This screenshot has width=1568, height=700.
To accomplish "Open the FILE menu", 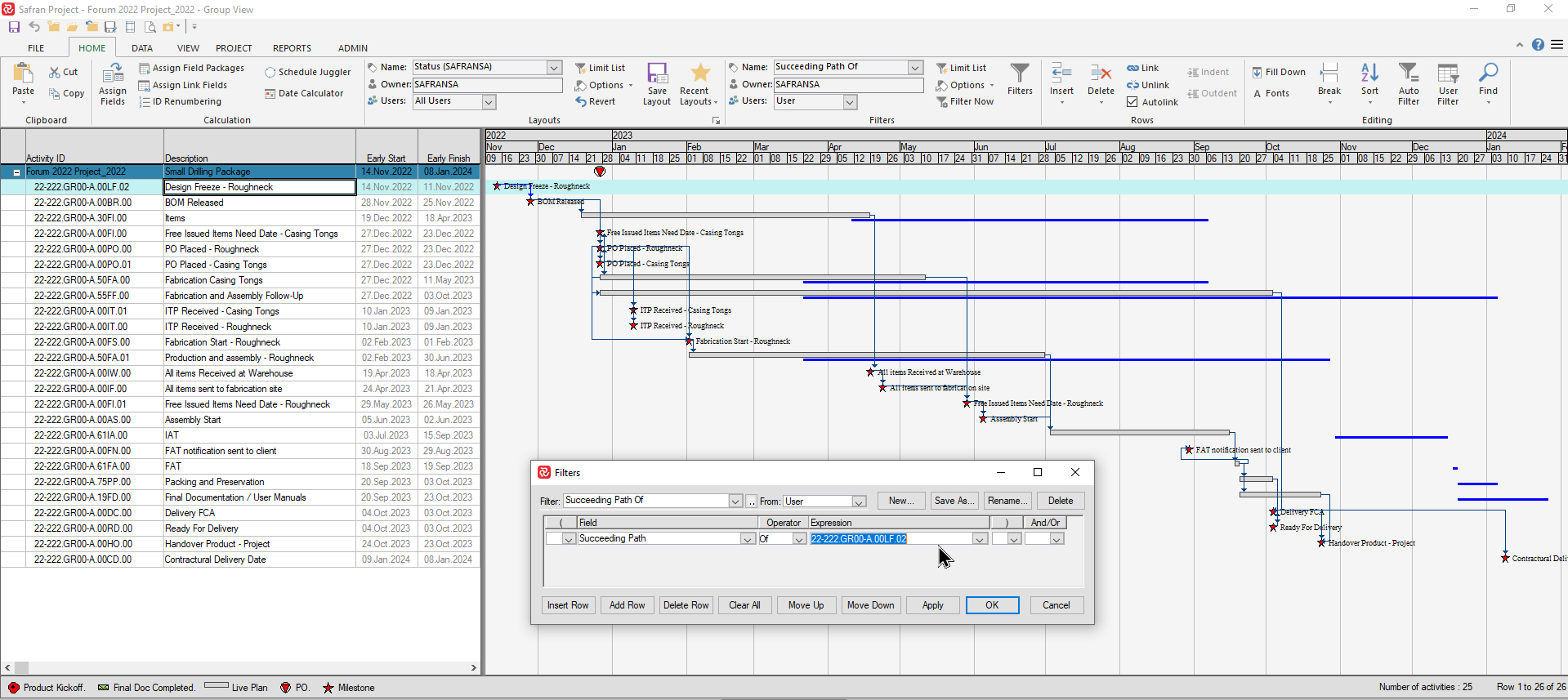I will 36,48.
